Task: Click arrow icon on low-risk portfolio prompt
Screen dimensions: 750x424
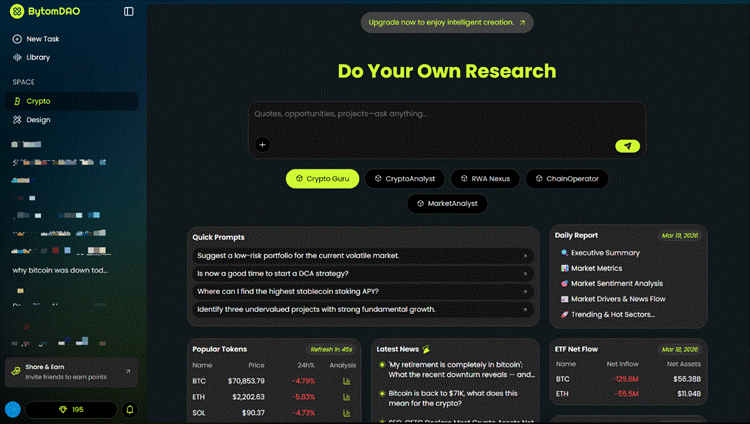Action: 525,256
